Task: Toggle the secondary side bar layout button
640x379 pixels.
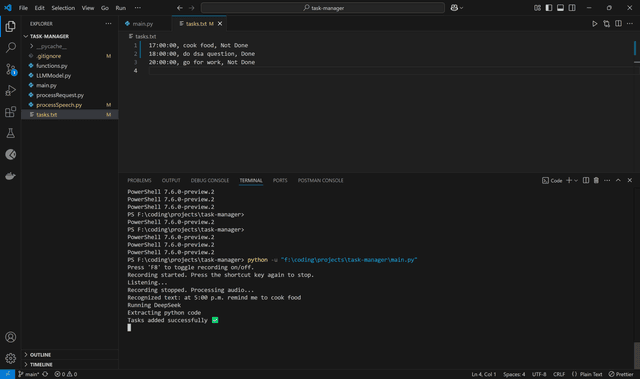Action: (x=572, y=8)
